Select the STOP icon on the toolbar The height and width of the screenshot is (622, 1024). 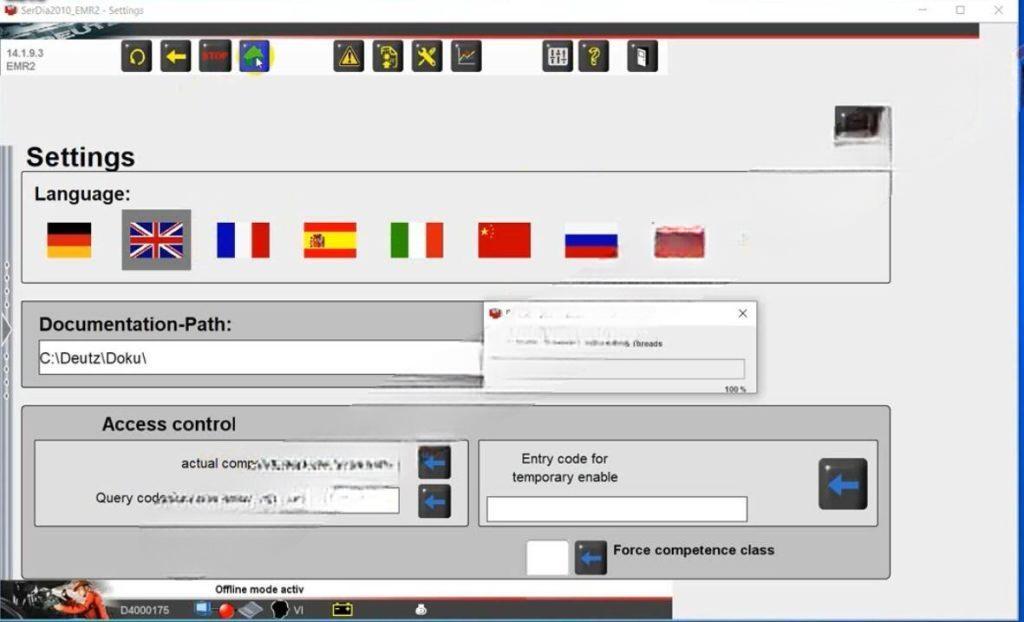[214, 56]
